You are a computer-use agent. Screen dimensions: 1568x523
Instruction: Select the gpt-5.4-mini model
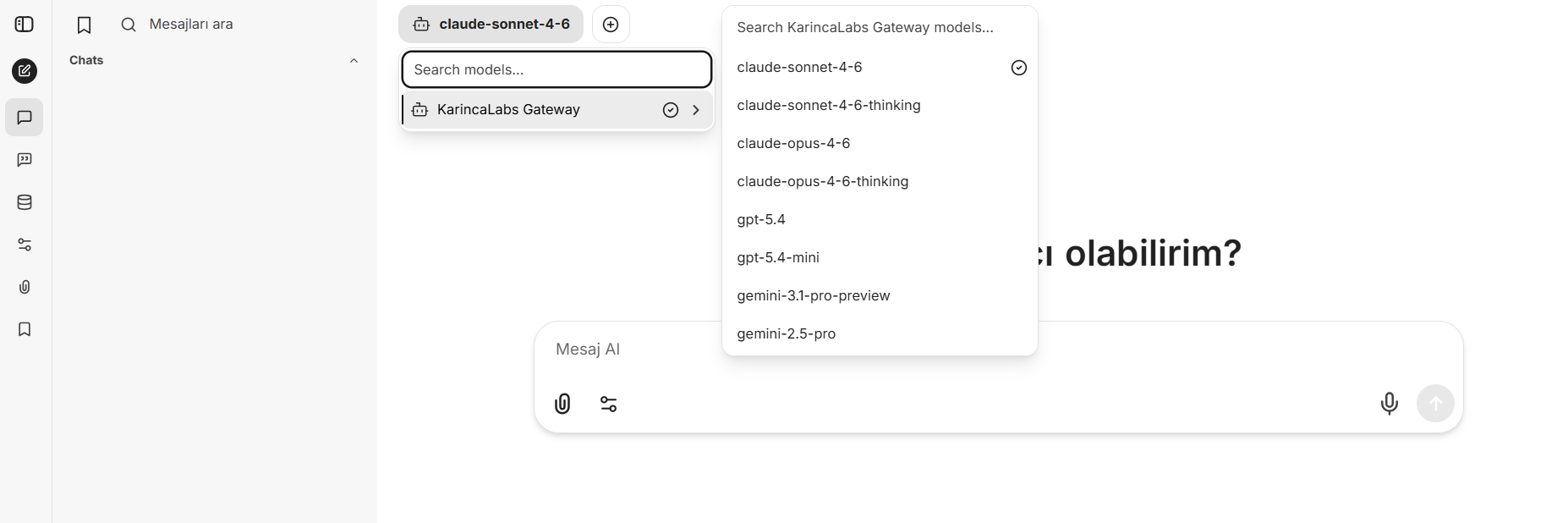pyautogui.click(x=778, y=258)
